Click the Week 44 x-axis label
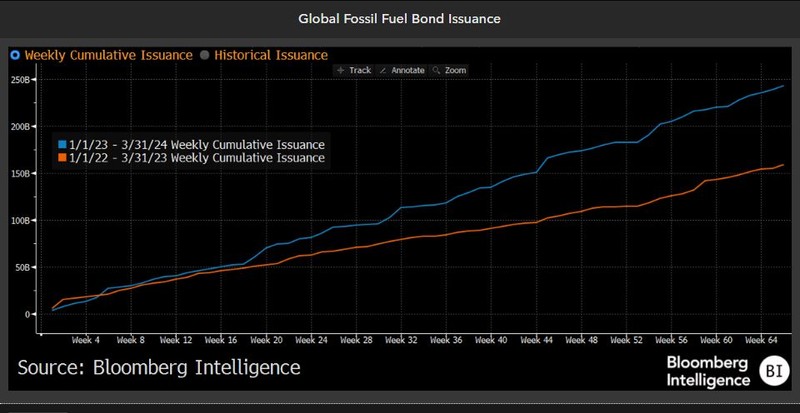 [537, 341]
